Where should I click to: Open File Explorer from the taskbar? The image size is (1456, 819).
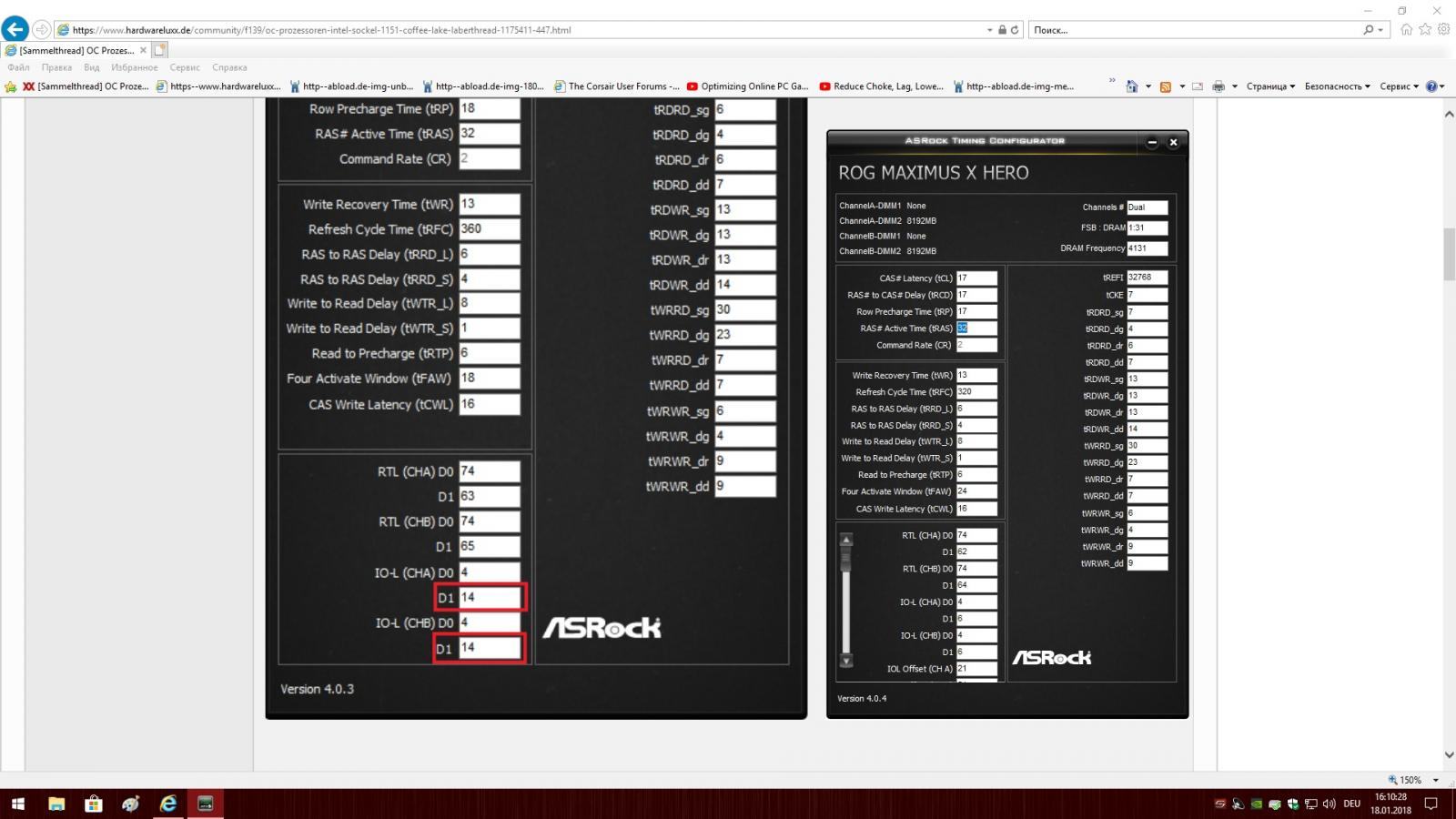click(x=56, y=804)
